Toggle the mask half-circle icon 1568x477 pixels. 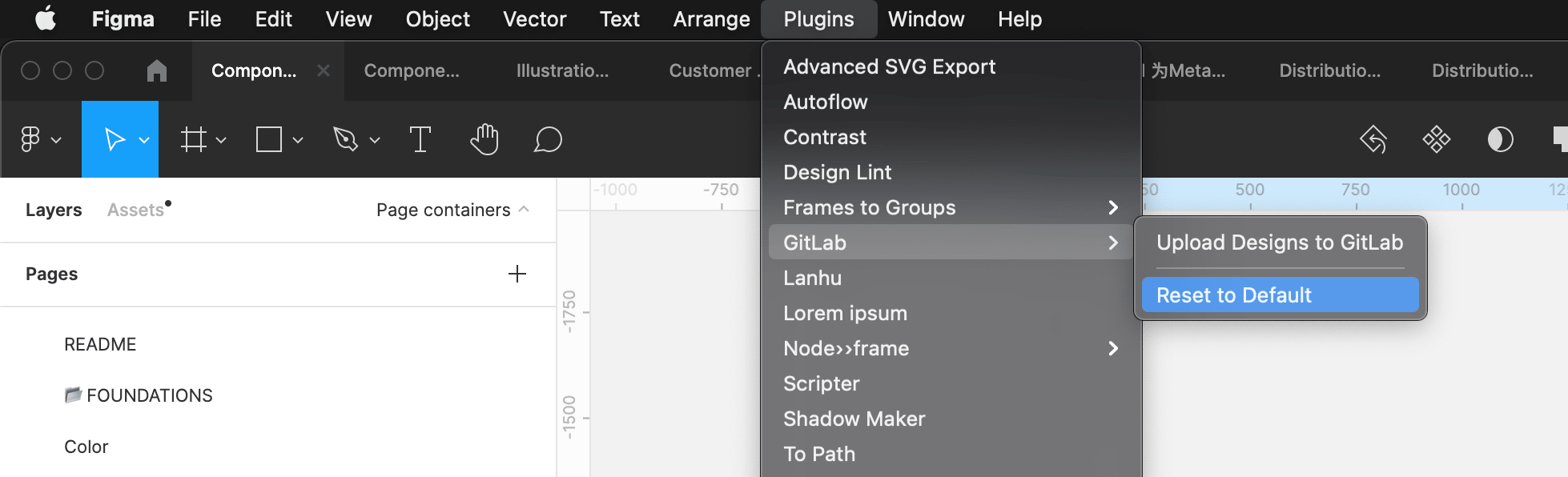click(x=1500, y=139)
